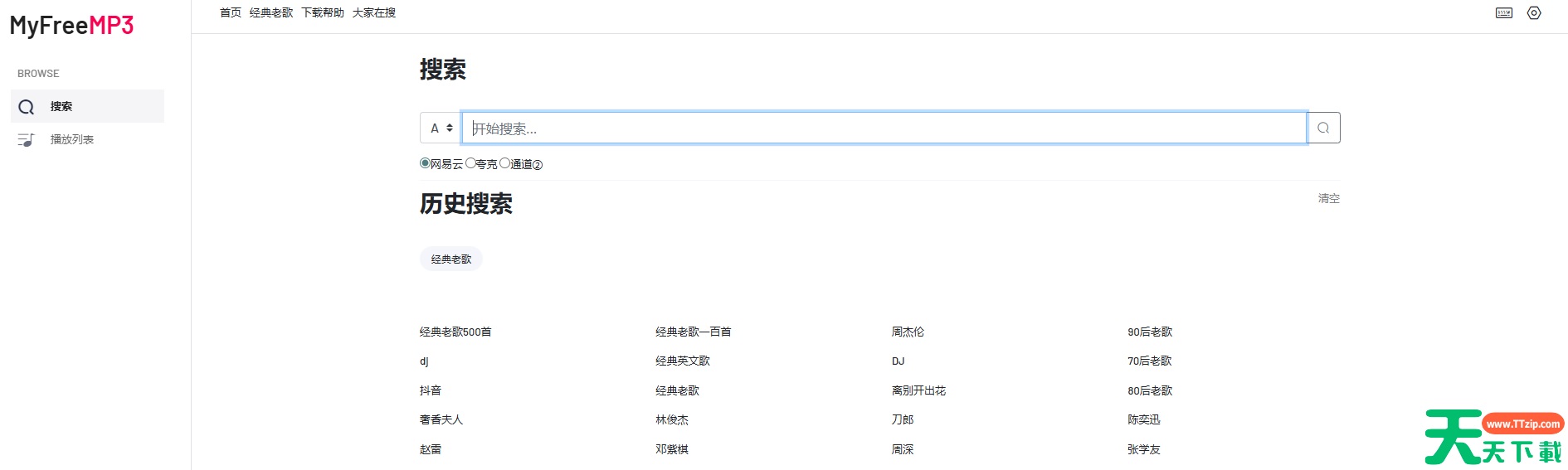This screenshot has height=470, width=1568.
Task: Open the 经典老歌 top menu item
Action: tap(271, 13)
